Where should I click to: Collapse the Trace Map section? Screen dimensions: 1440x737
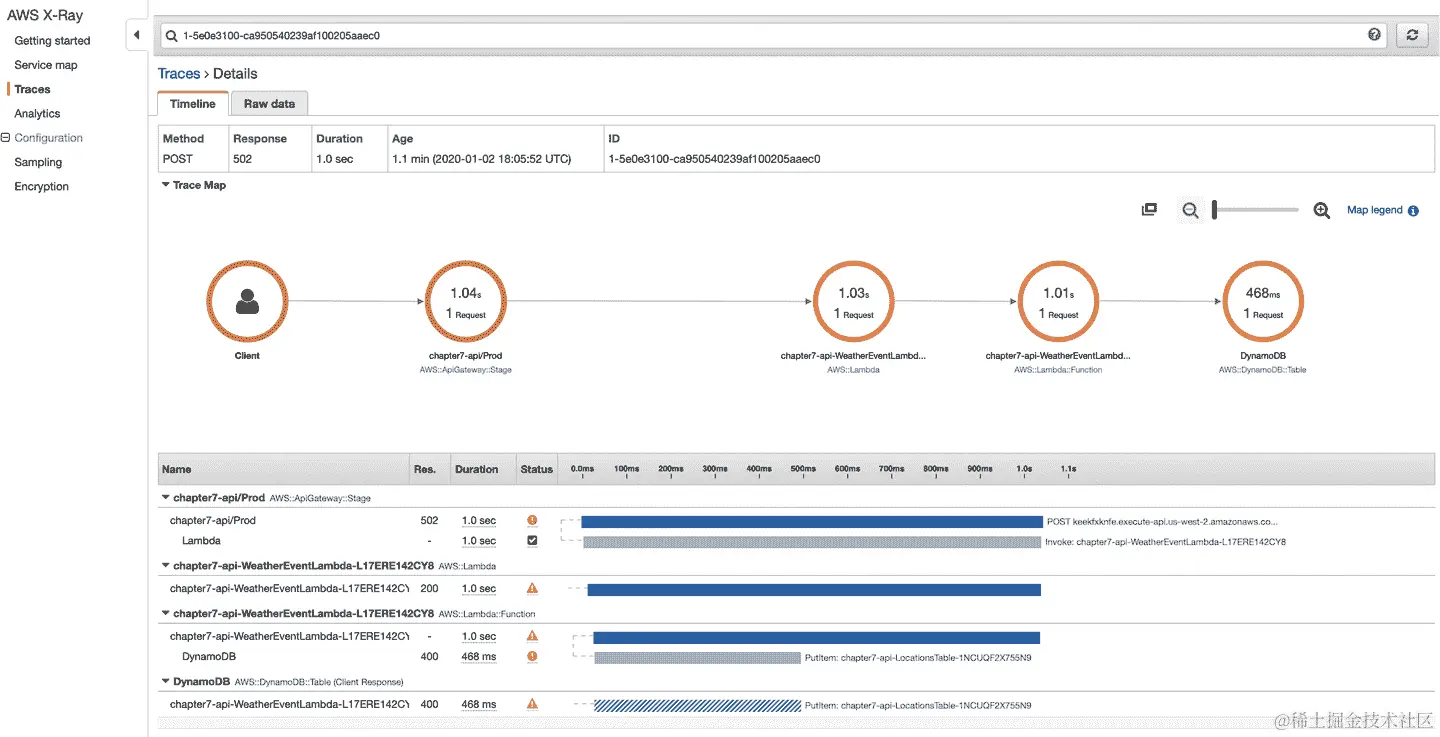pyautogui.click(x=165, y=185)
